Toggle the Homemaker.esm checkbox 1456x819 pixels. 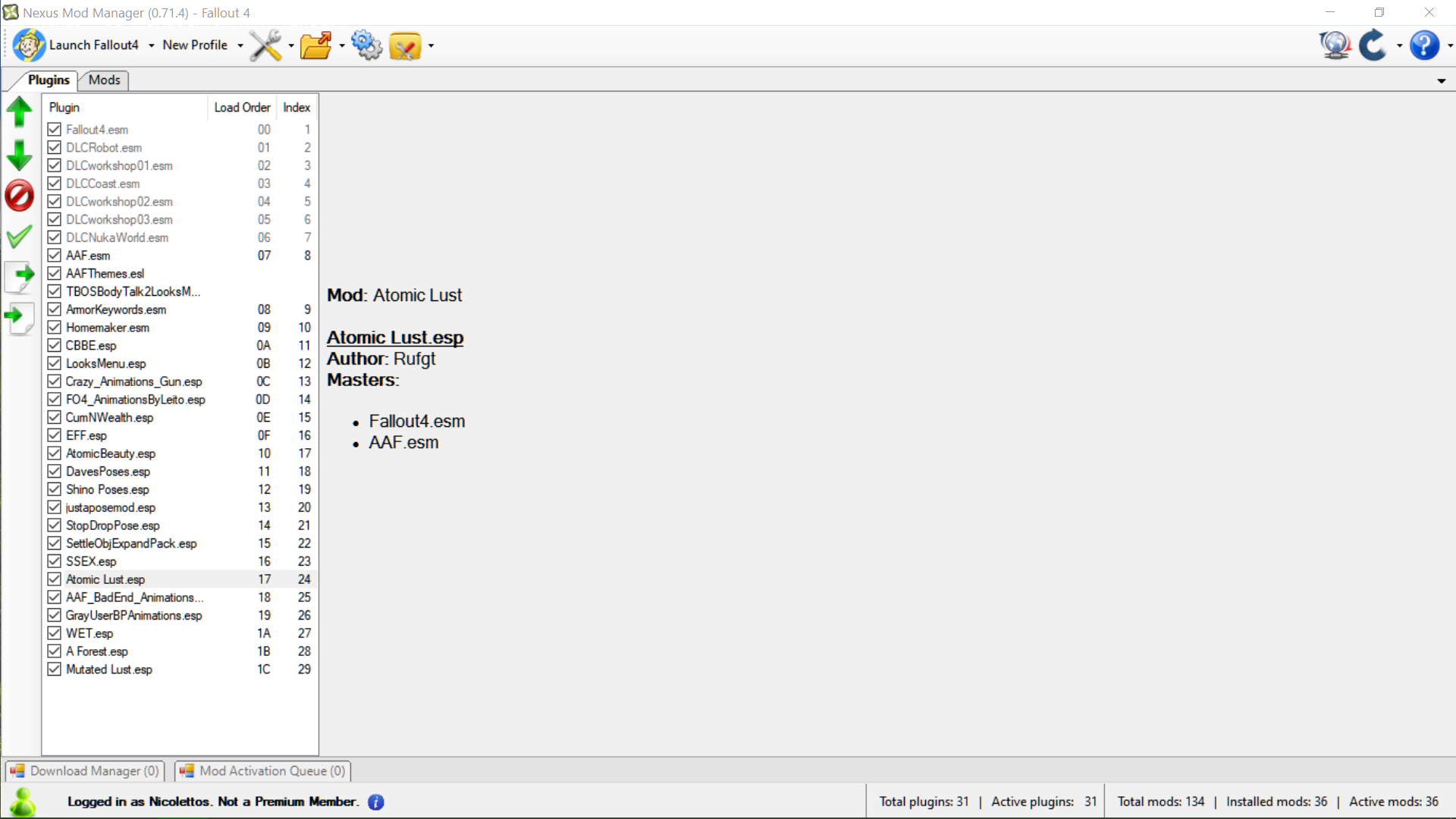tap(55, 328)
